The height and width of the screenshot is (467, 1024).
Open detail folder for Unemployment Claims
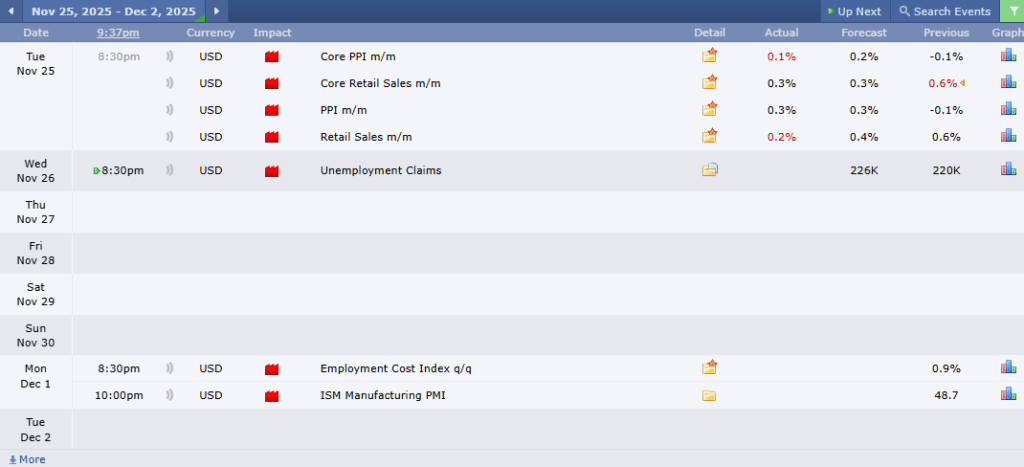(710, 170)
